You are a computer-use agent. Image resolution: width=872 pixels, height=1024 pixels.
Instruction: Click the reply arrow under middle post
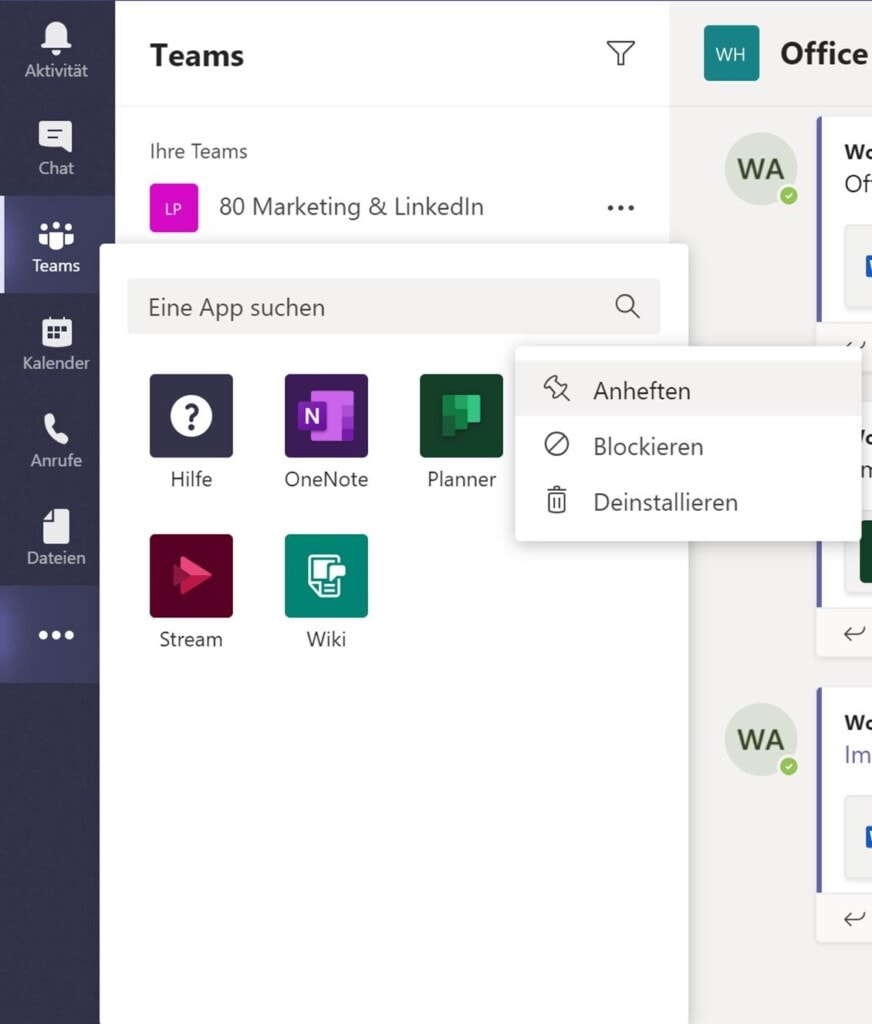pos(854,633)
